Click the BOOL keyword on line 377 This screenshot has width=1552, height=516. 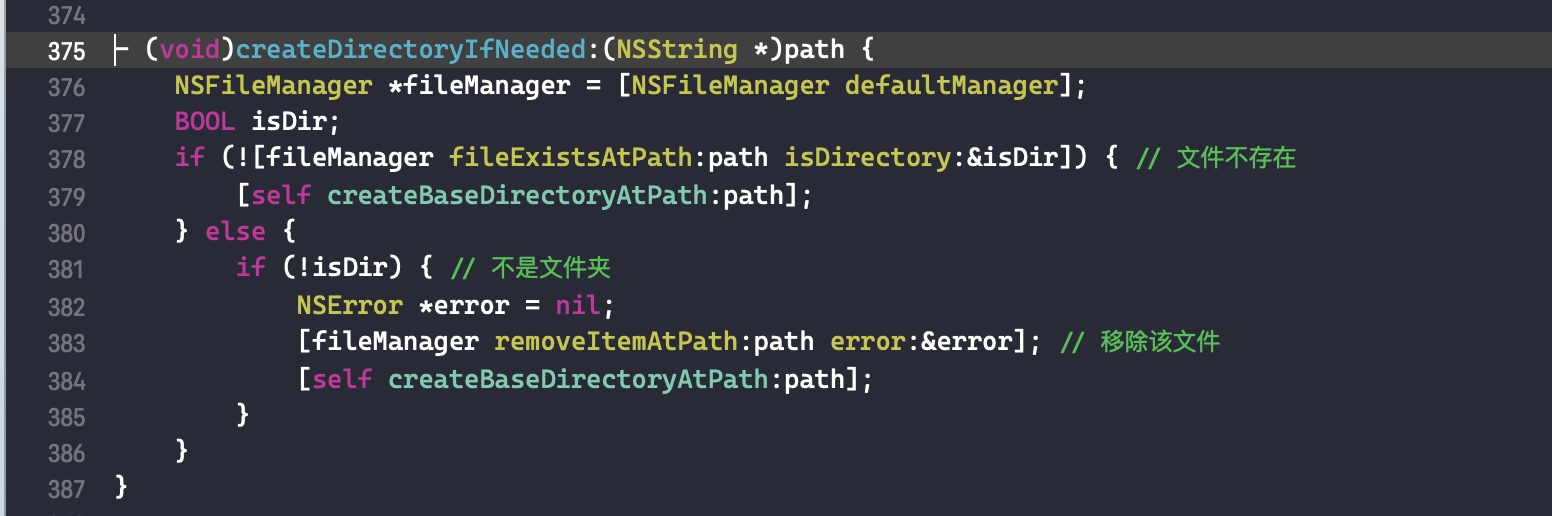[205, 122]
